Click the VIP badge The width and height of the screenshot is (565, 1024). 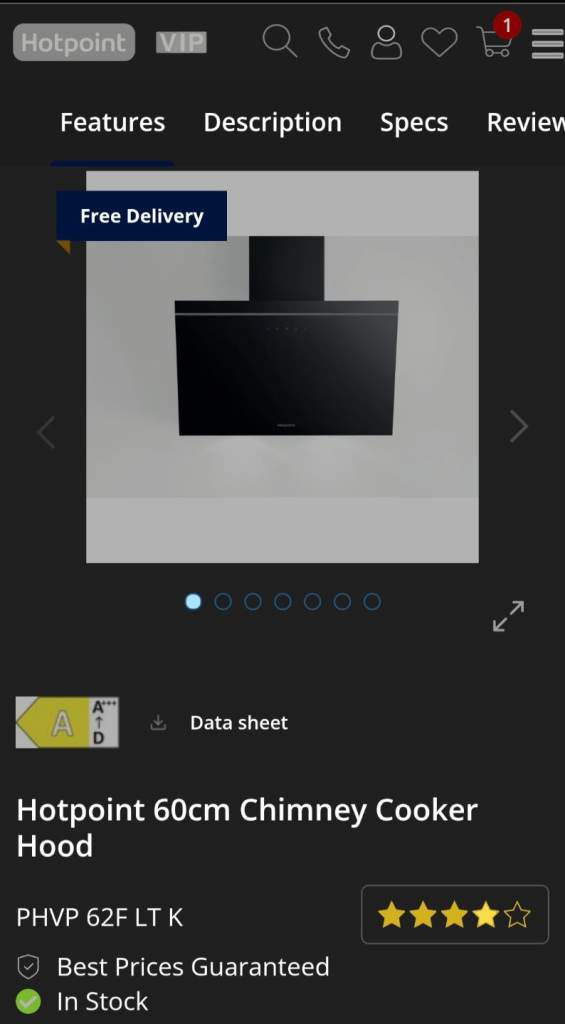pyautogui.click(x=182, y=42)
